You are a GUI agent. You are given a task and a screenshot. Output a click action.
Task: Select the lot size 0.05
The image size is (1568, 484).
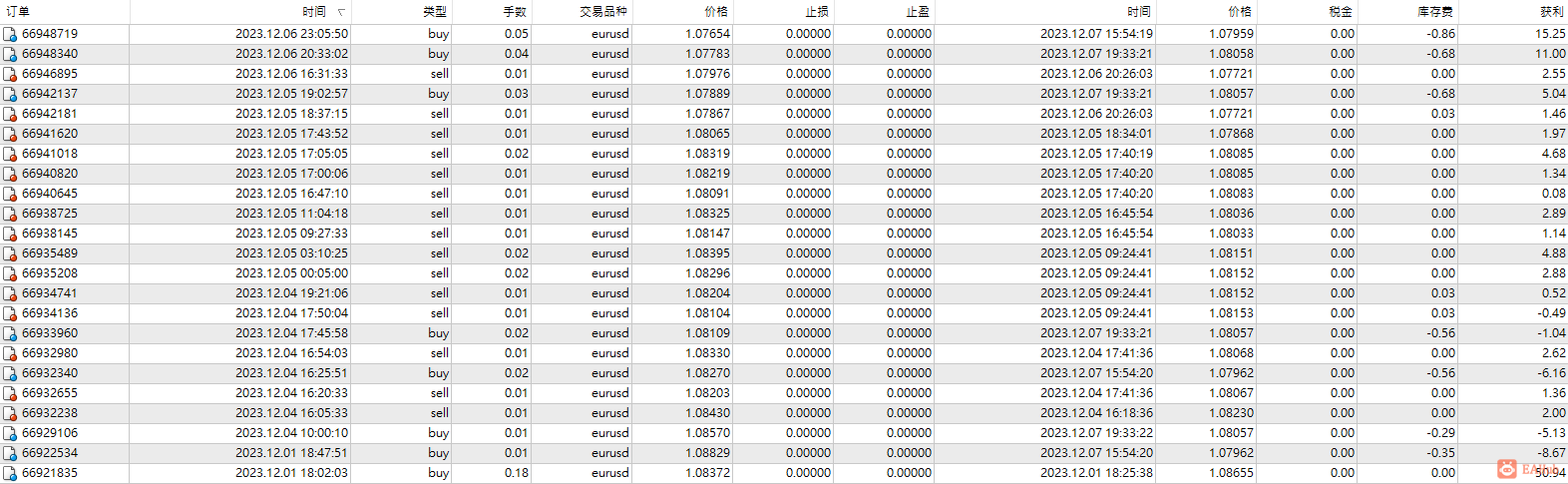pyautogui.click(x=517, y=34)
